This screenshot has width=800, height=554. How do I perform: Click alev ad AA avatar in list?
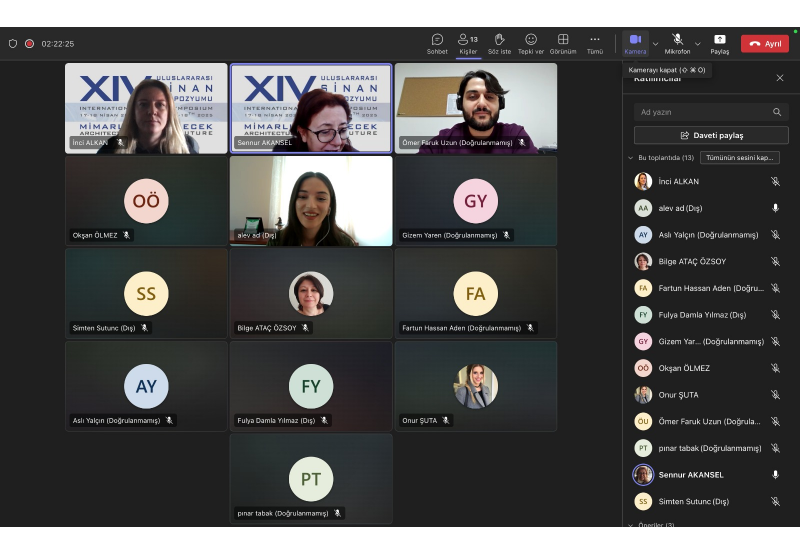point(643,208)
